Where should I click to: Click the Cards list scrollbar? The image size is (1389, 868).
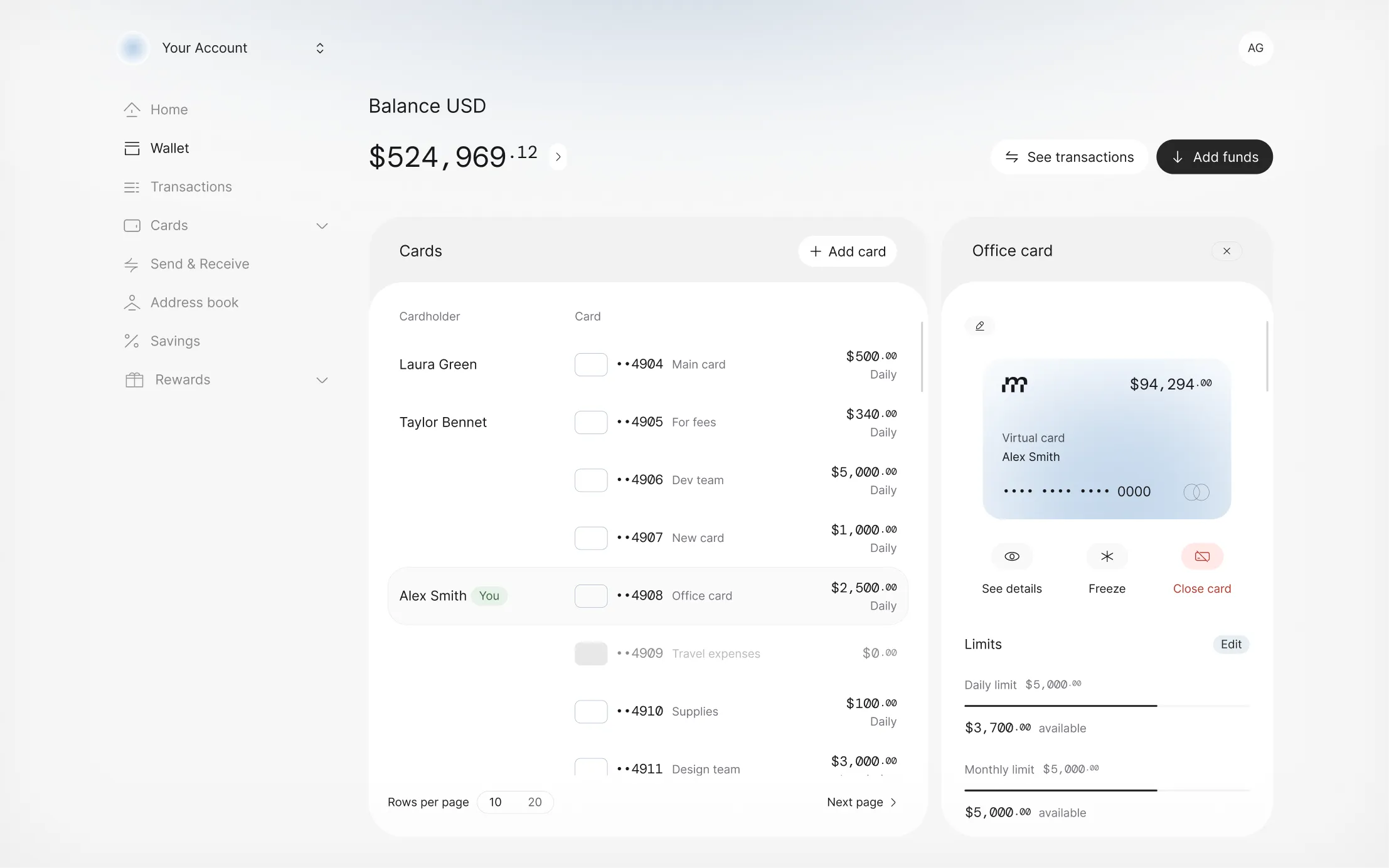click(x=922, y=357)
